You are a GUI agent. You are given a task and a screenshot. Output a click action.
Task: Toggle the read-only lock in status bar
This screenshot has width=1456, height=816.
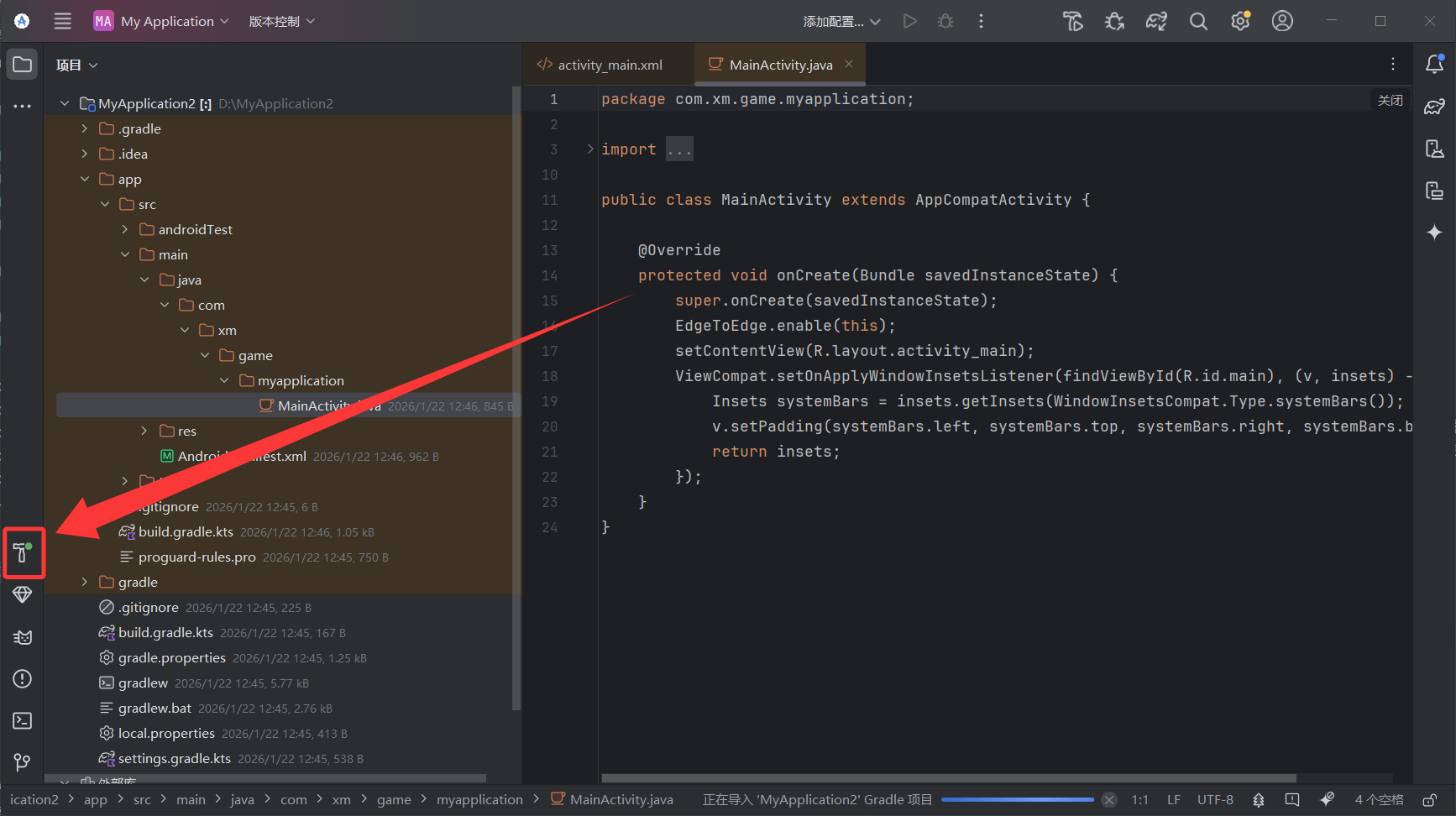[1429, 800]
